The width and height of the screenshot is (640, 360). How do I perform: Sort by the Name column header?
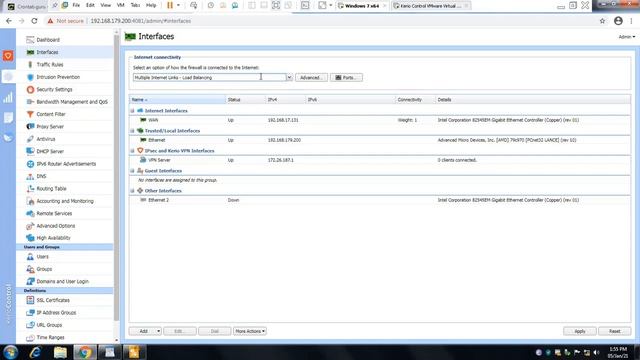(177, 100)
